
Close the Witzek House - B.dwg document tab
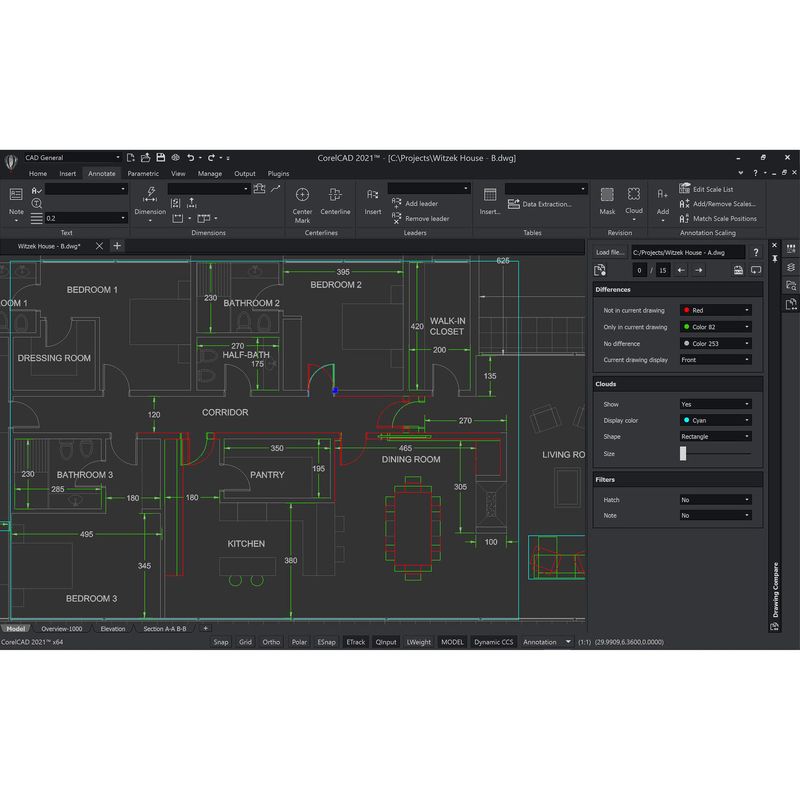click(x=99, y=246)
